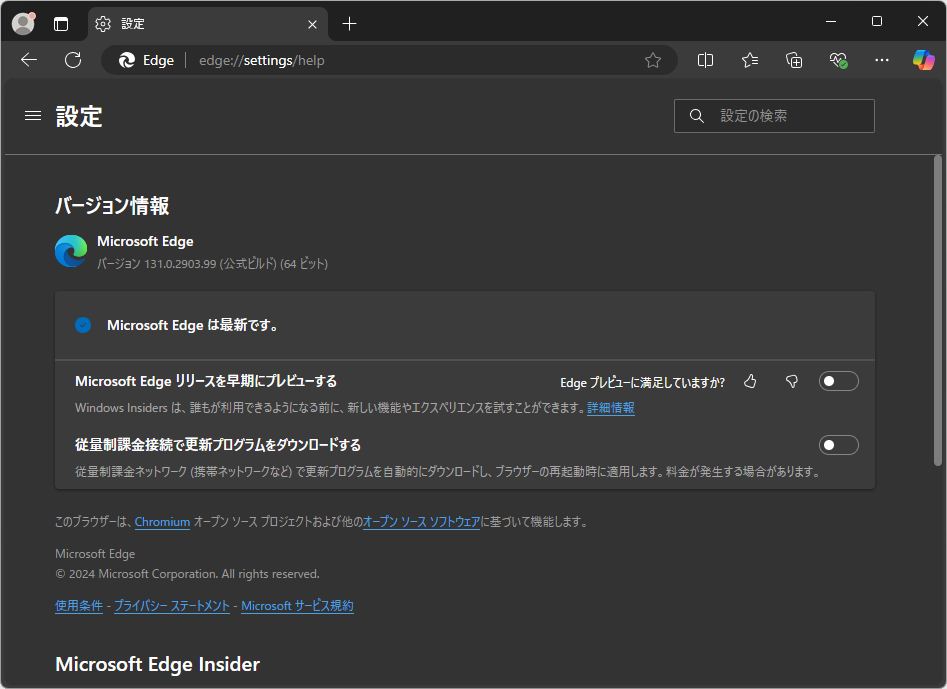Rate Edge preview with the thumbs up icon
The width and height of the screenshot is (947, 689).
[x=750, y=381]
